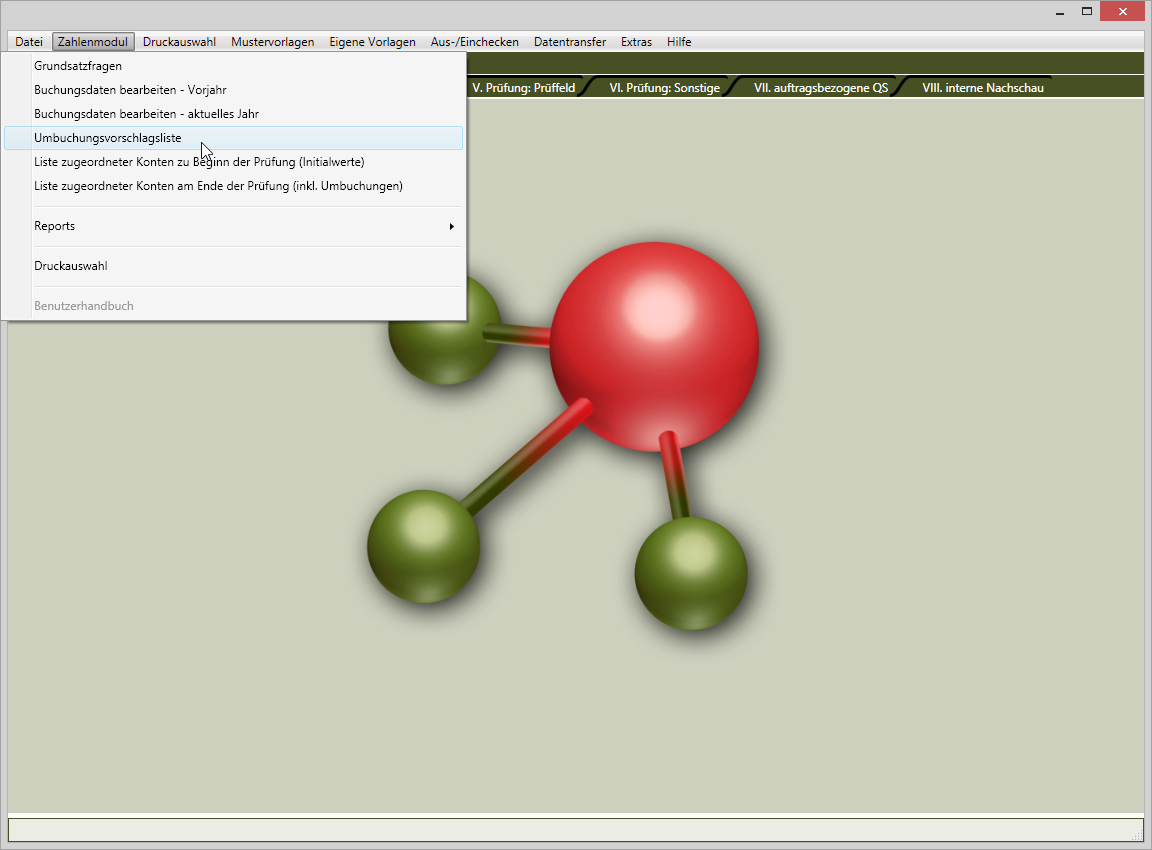The height and width of the screenshot is (850, 1152).
Task: Open Liste zugeordneter Konten am Ende der Prüfung
Action: click(218, 186)
